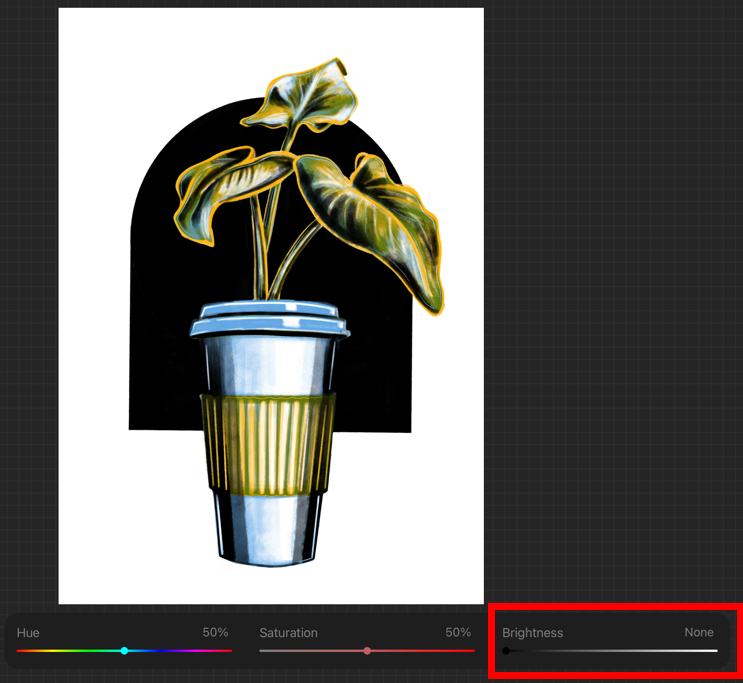
Task: Set Saturation to the far right maximum
Action: coord(473,651)
